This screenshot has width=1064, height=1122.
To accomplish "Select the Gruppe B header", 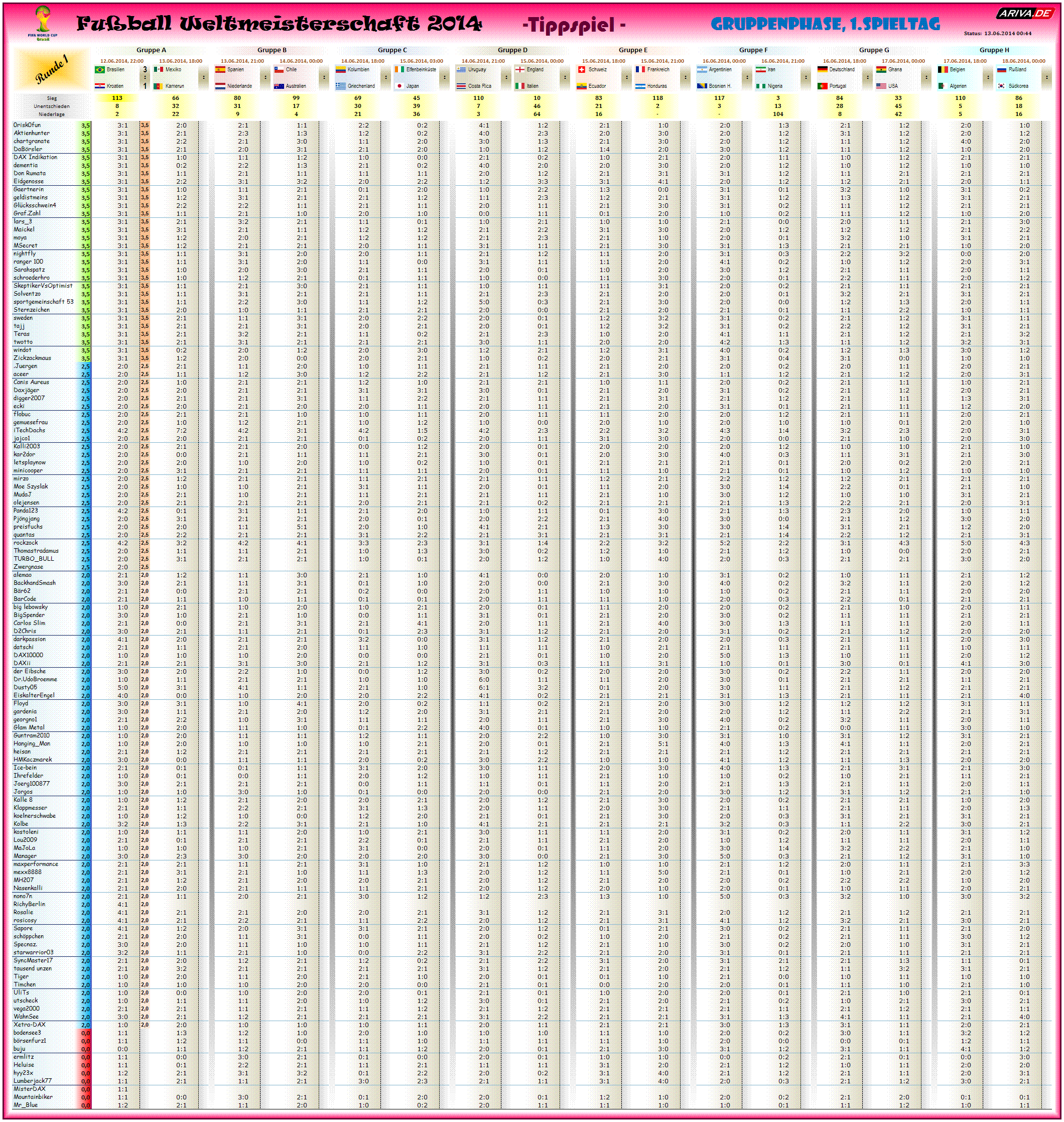I will 272,51.
